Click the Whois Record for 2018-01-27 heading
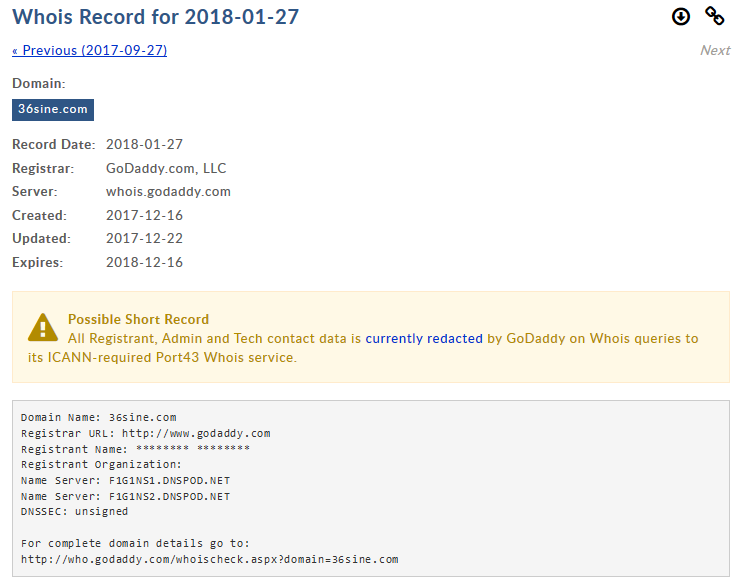The image size is (737, 585). click(x=156, y=17)
